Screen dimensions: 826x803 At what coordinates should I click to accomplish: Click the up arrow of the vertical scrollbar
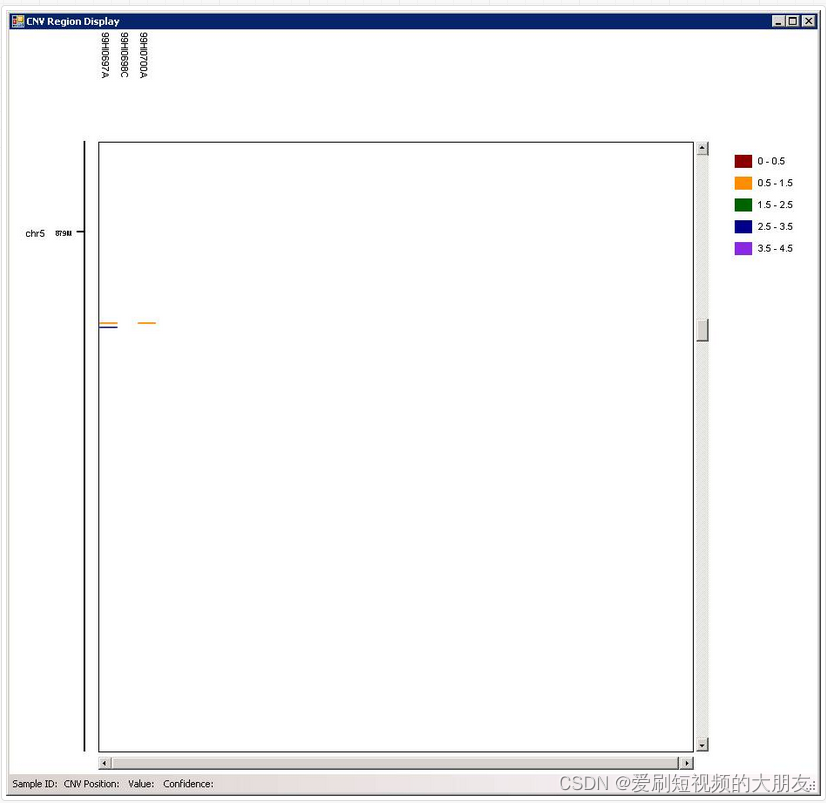703,146
